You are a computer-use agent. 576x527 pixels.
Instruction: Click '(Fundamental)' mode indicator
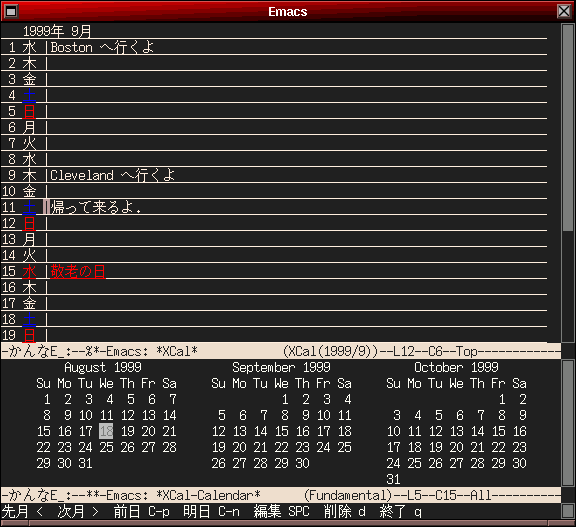tap(348, 495)
